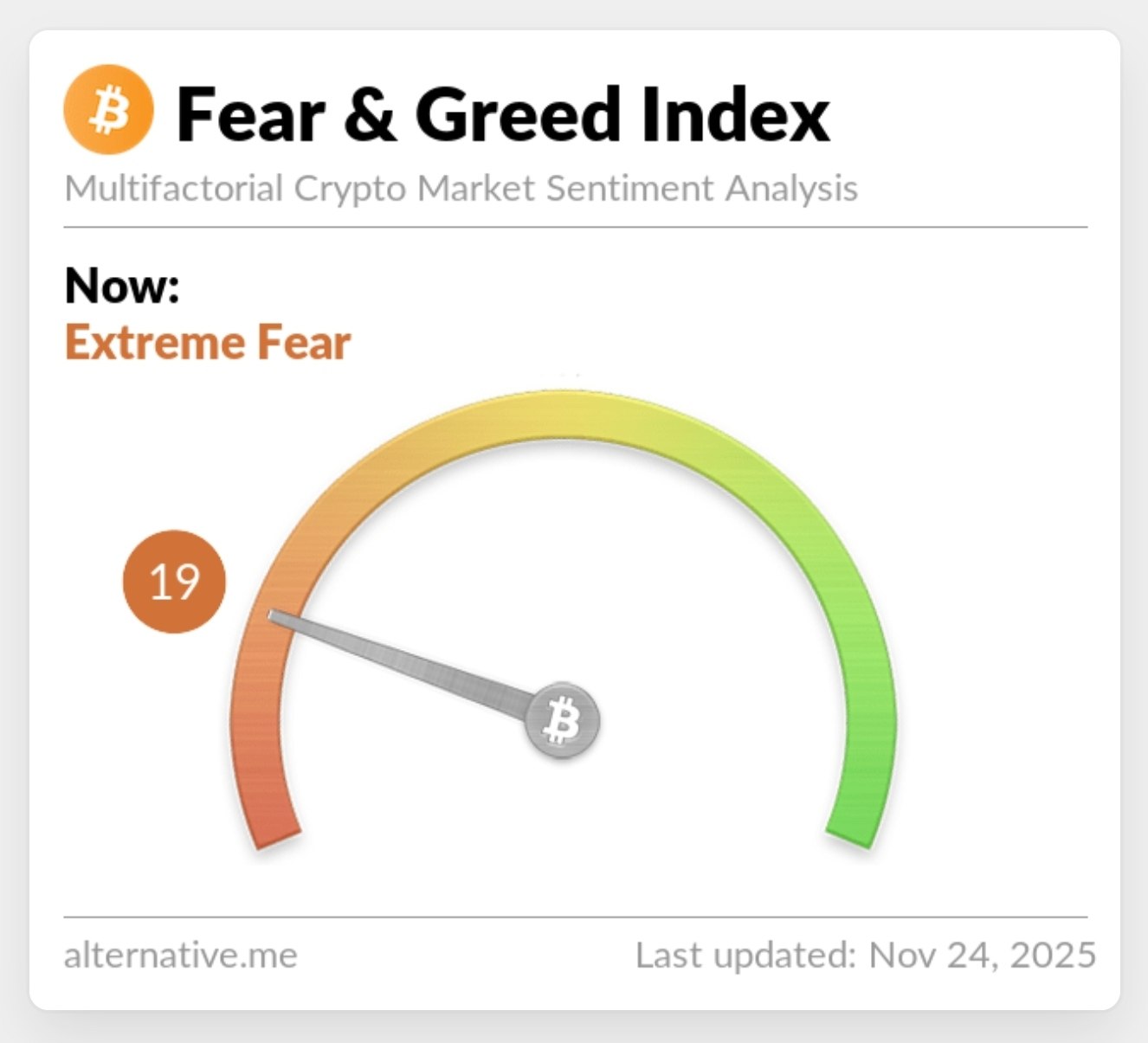This screenshot has height=1043, width=1148.
Task: Click the Nov 24, 2025 date
Action: tap(983, 955)
